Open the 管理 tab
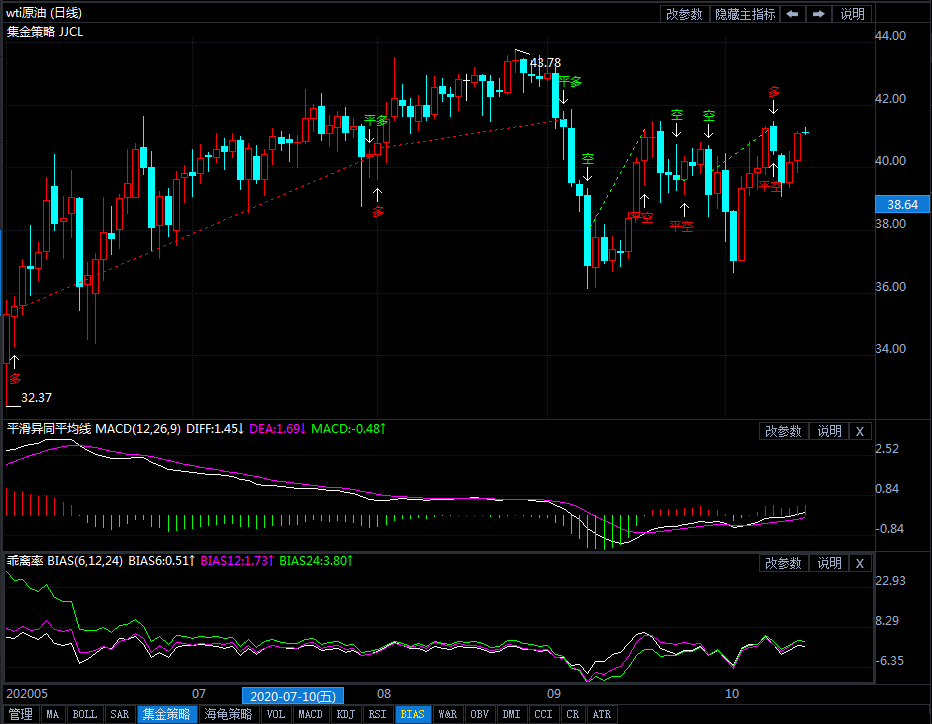This screenshot has width=932, height=724. coord(20,715)
